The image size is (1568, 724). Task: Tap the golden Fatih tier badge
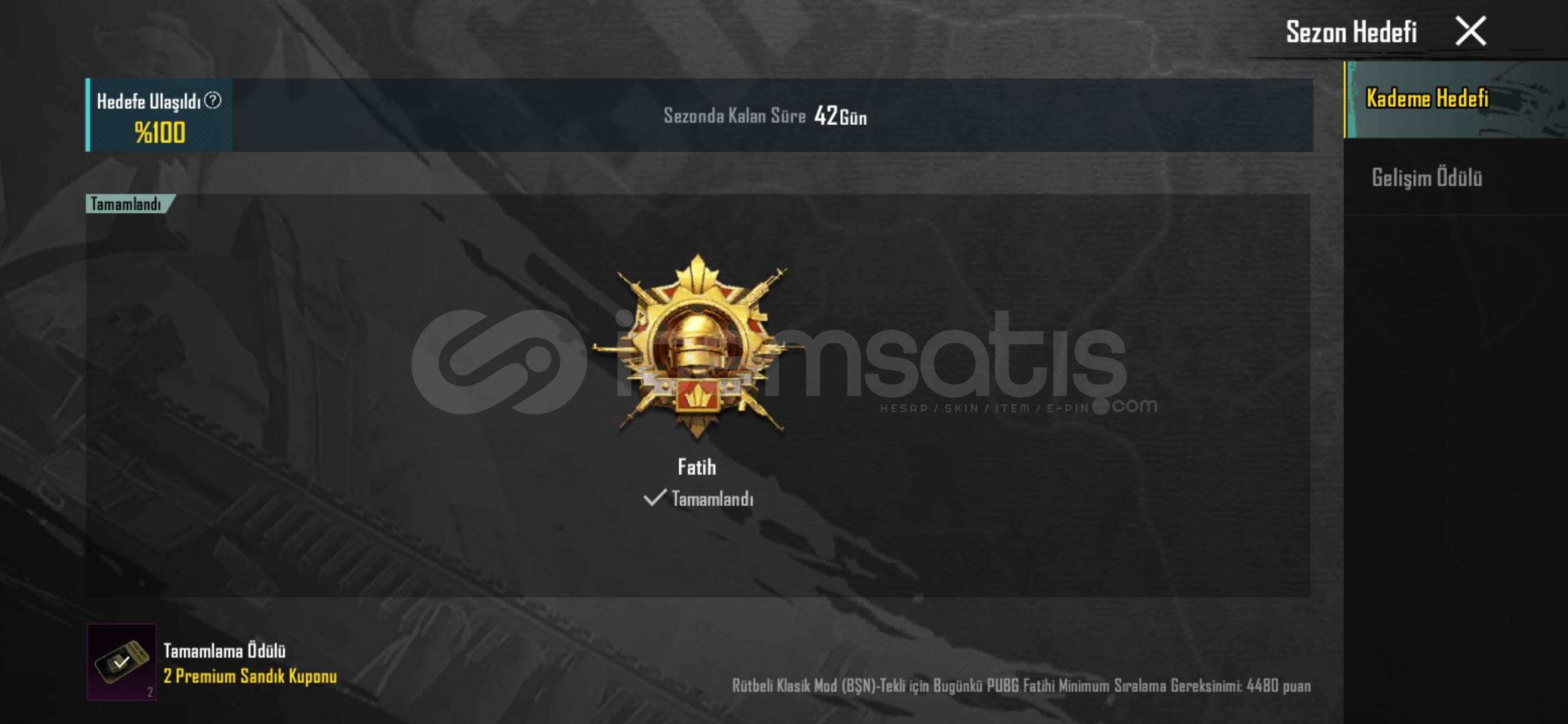[x=698, y=346]
